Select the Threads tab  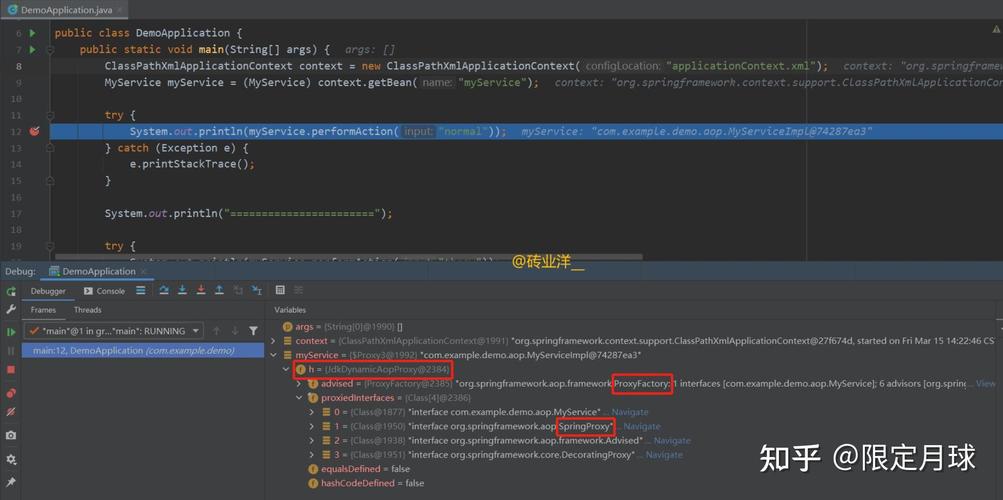[x=88, y=310]
